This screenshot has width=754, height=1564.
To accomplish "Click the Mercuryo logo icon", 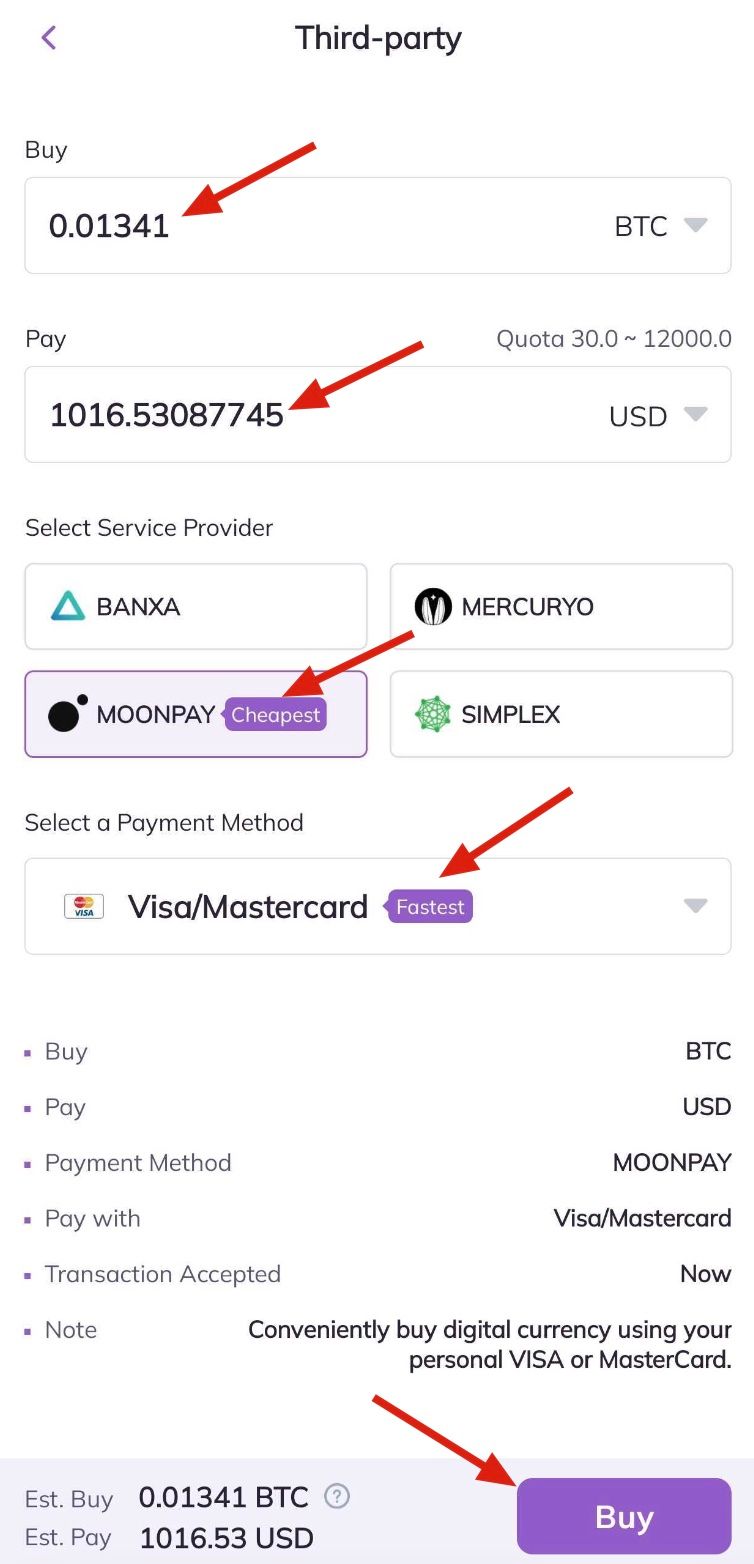I will pos(433,607).
